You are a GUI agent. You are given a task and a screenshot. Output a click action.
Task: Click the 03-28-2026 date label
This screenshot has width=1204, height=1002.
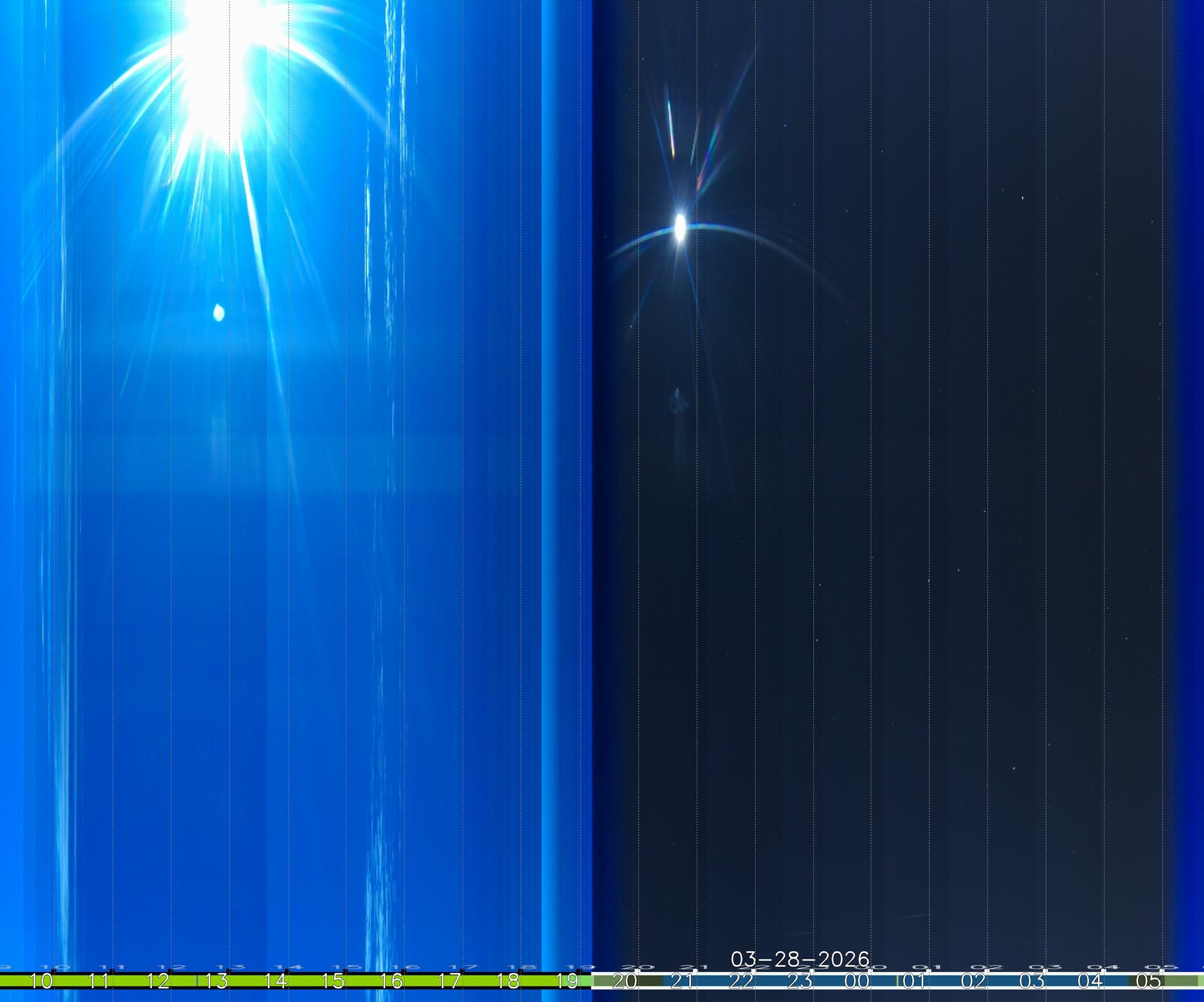pos(800,959)
